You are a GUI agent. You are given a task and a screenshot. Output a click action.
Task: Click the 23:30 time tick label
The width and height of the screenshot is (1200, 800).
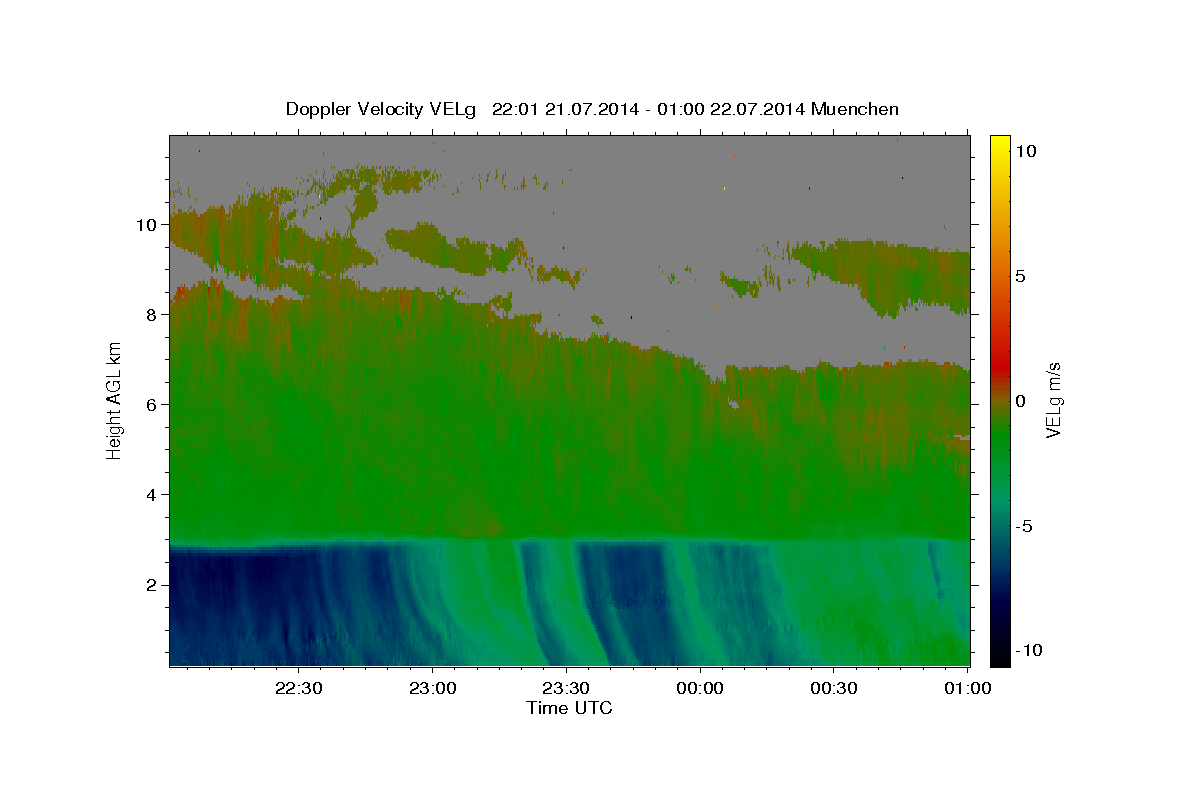click(566, 688)
